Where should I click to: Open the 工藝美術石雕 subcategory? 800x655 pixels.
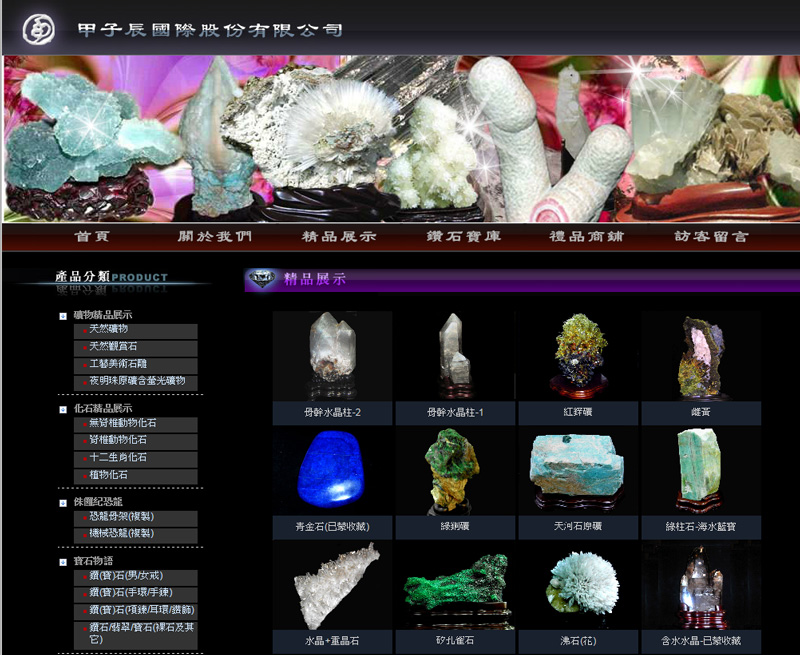tap(118, 364)
